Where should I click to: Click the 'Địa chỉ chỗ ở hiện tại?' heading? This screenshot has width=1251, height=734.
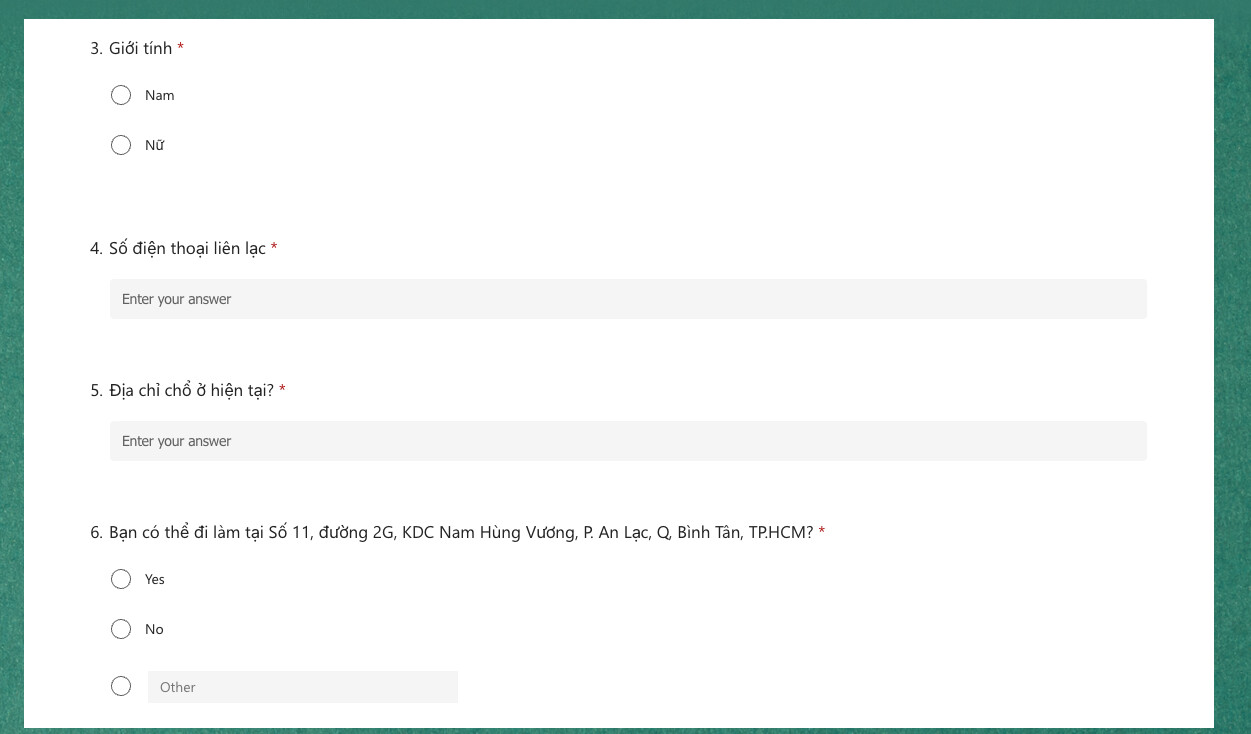(x=191, y=390)
